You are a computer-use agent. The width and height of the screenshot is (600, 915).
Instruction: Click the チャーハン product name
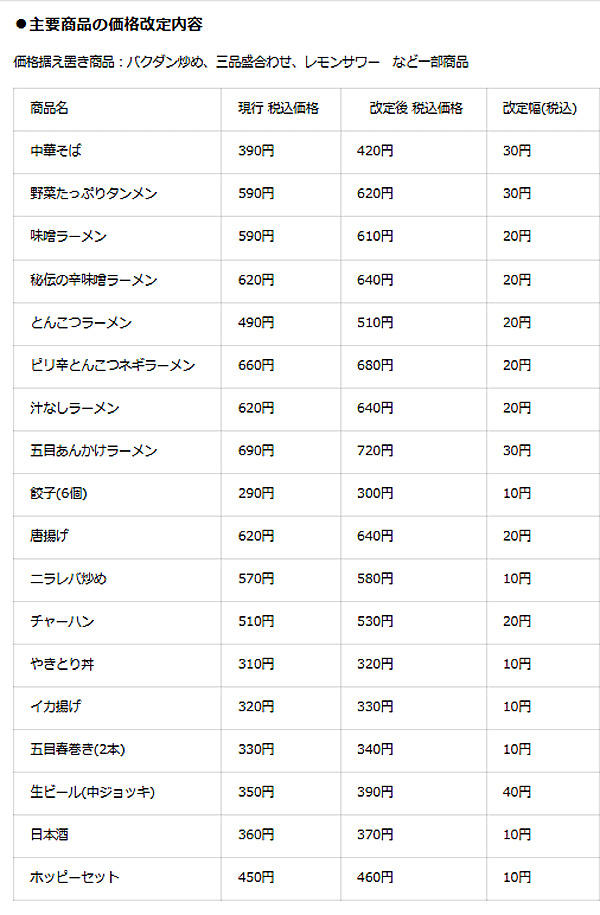pos(62,621)
